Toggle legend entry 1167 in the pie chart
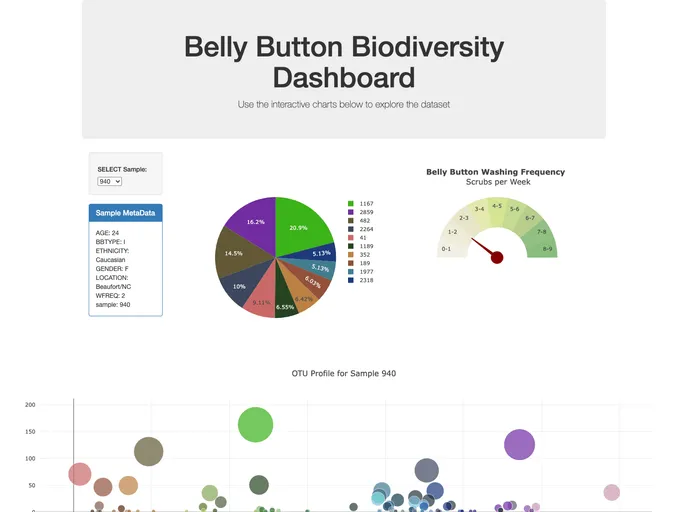This screenshot has height=512, width=688. 365,204
